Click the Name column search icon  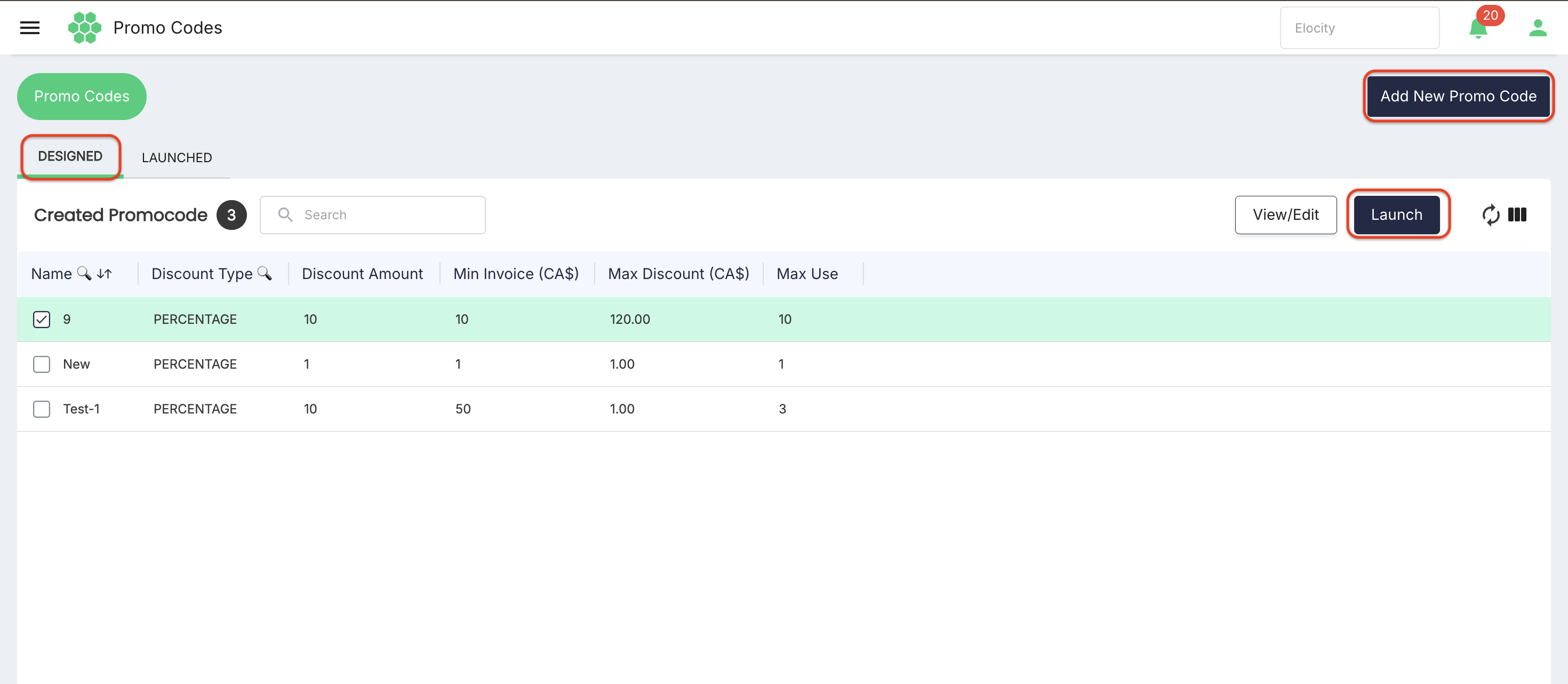coord(84,274)
